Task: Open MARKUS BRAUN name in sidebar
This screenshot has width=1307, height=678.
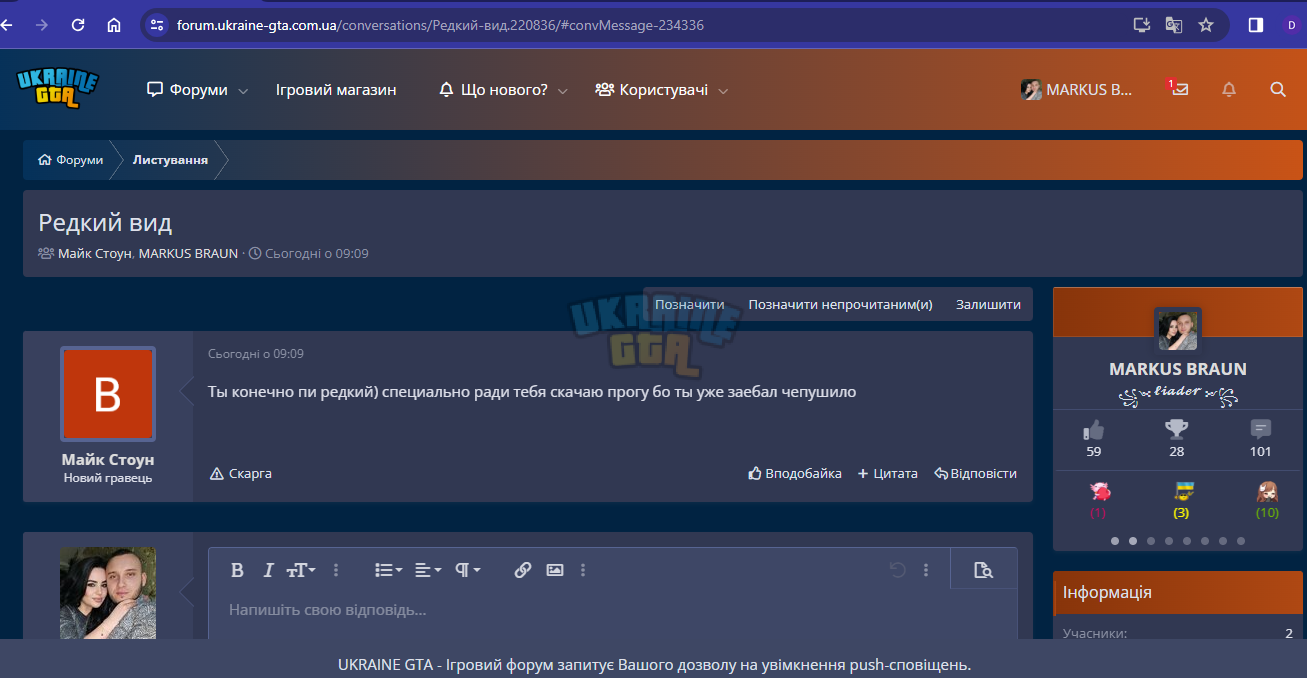Action: click(1178, 369)
